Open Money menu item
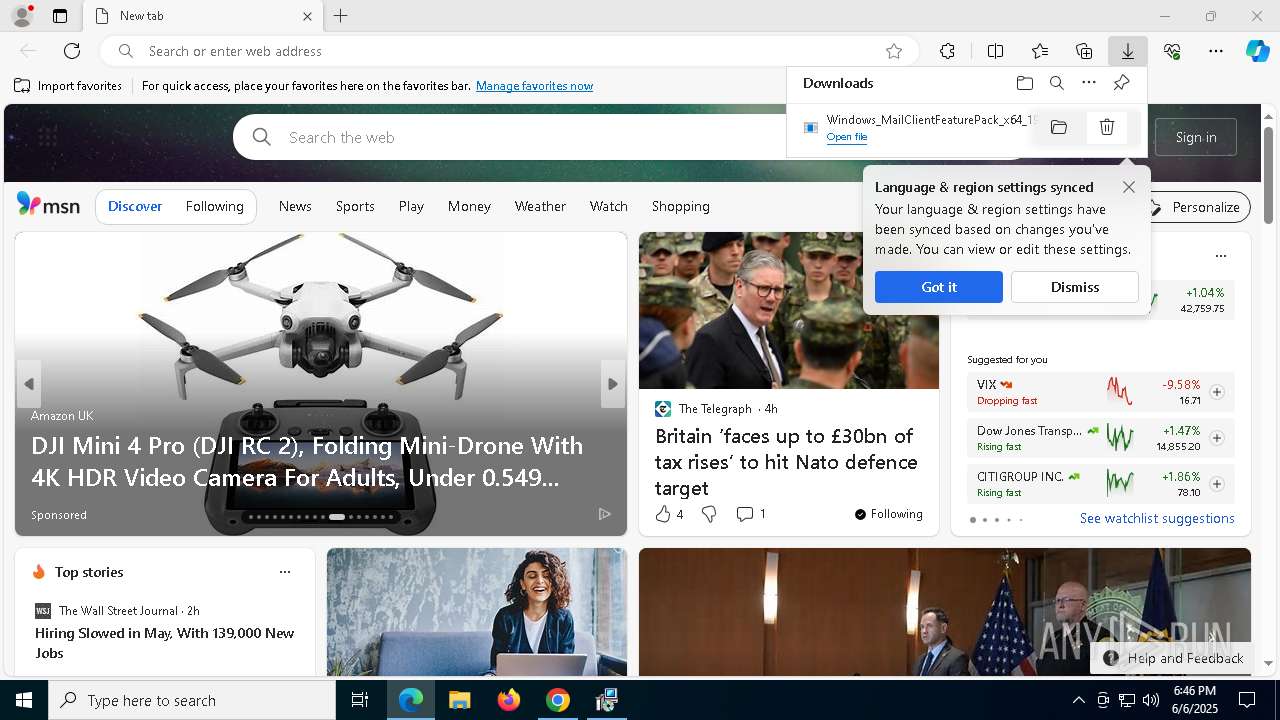 pos(469,206)
